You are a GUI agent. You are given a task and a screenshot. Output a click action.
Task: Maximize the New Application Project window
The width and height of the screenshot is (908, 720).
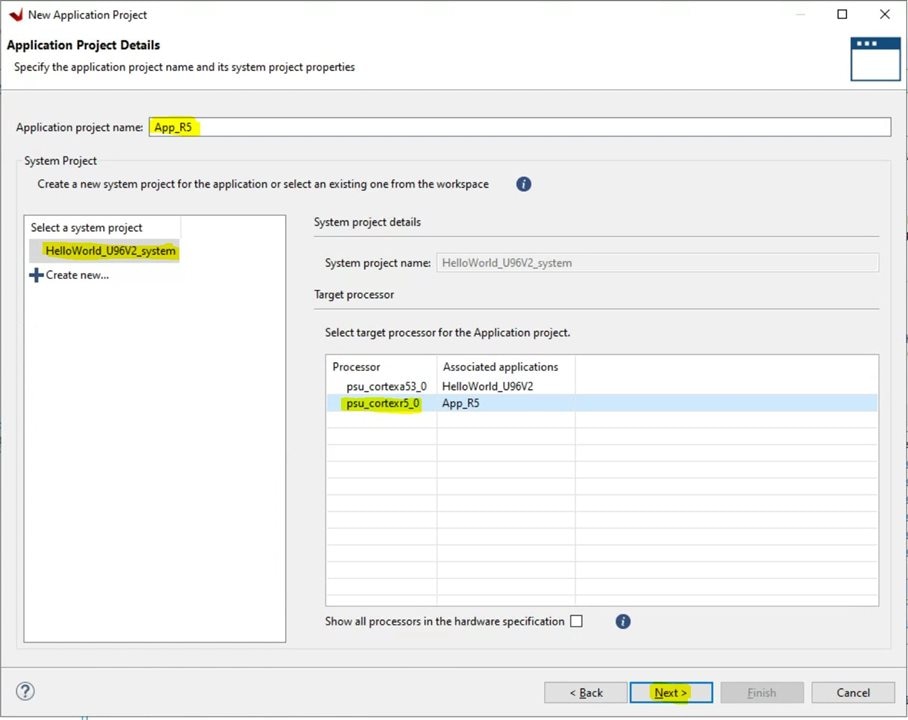(x=842, y=15)
